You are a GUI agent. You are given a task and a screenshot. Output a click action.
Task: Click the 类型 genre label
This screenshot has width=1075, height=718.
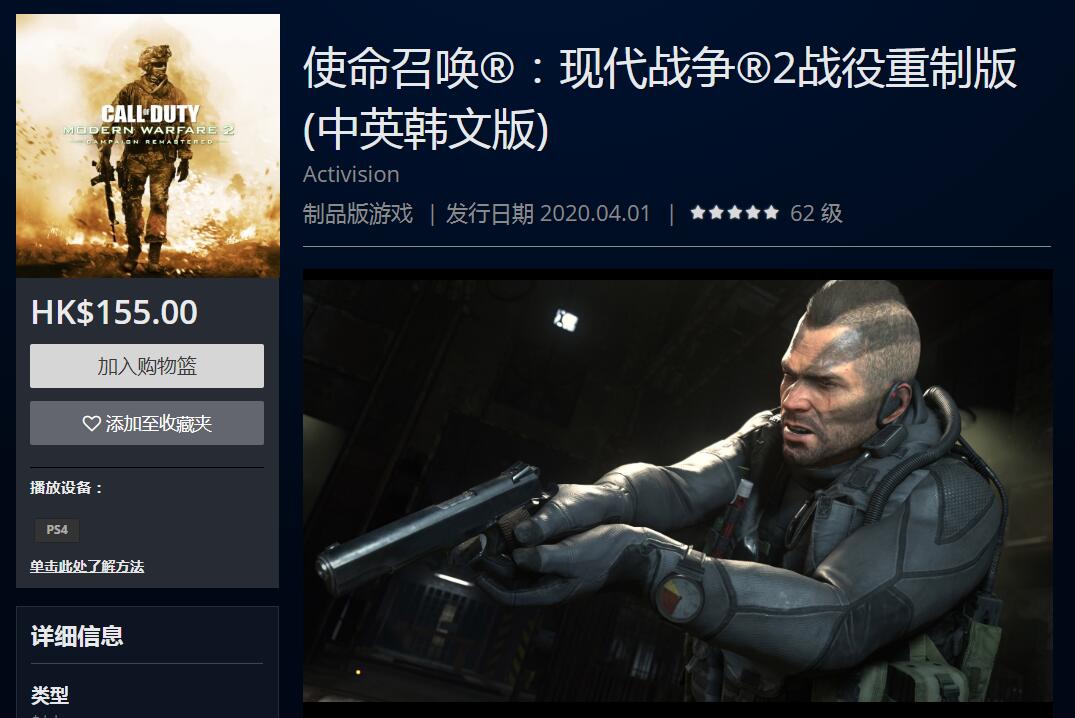click(49, 695)
